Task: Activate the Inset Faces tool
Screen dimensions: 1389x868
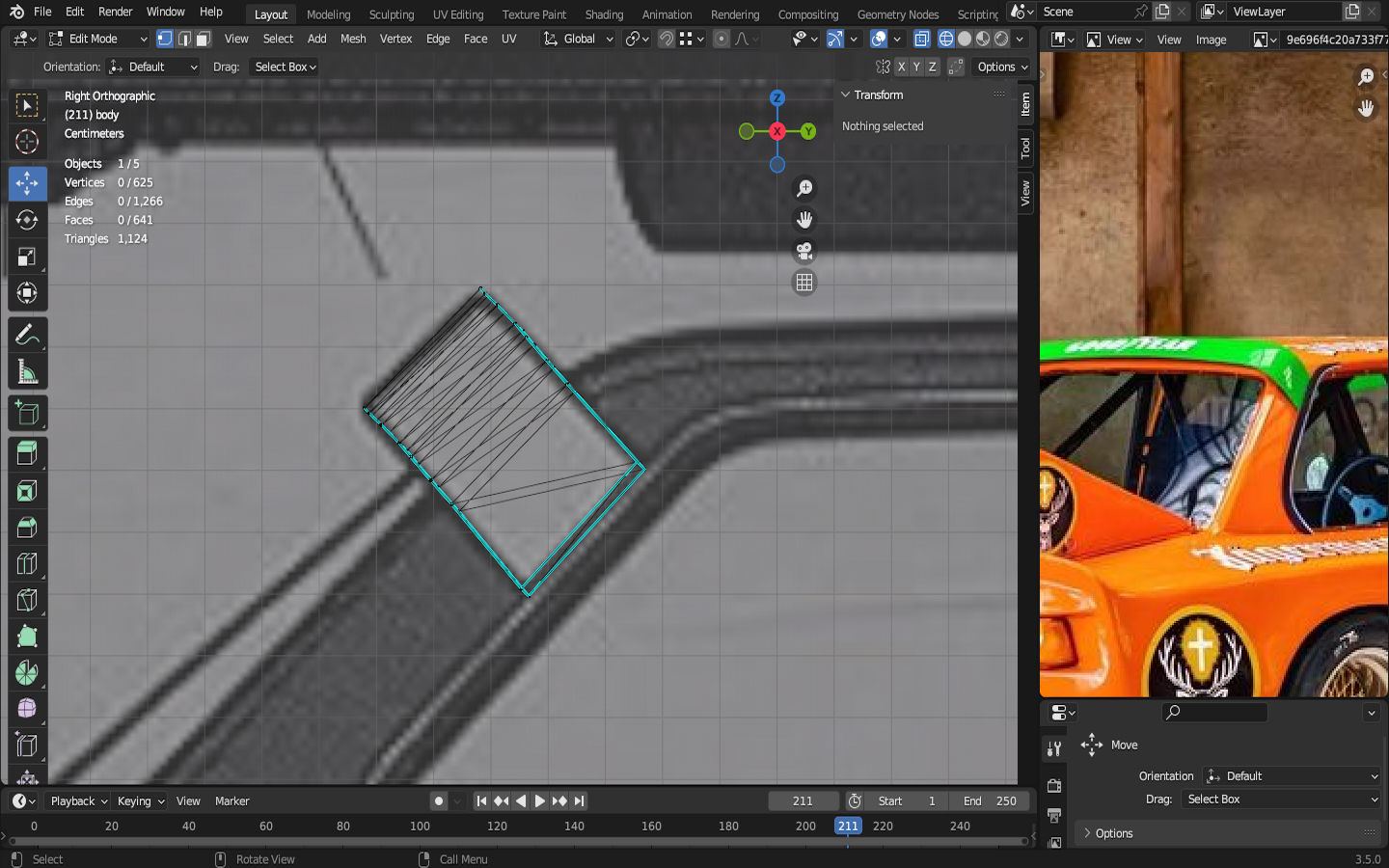Action: [x=27, y=491]
